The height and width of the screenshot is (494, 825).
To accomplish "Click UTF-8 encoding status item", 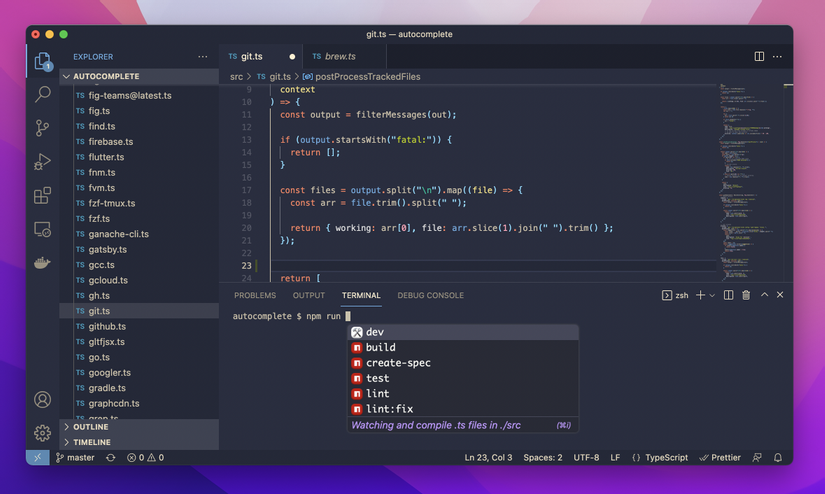I will [x=586, y=458].
